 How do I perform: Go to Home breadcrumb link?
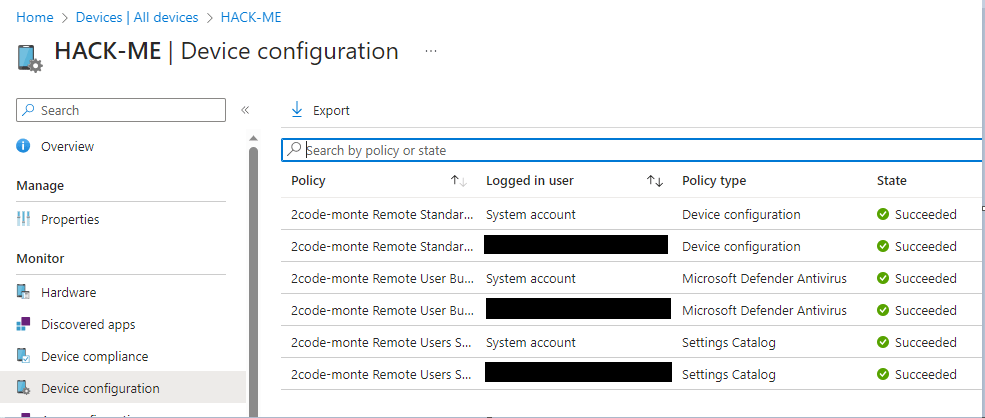(34, 17)
